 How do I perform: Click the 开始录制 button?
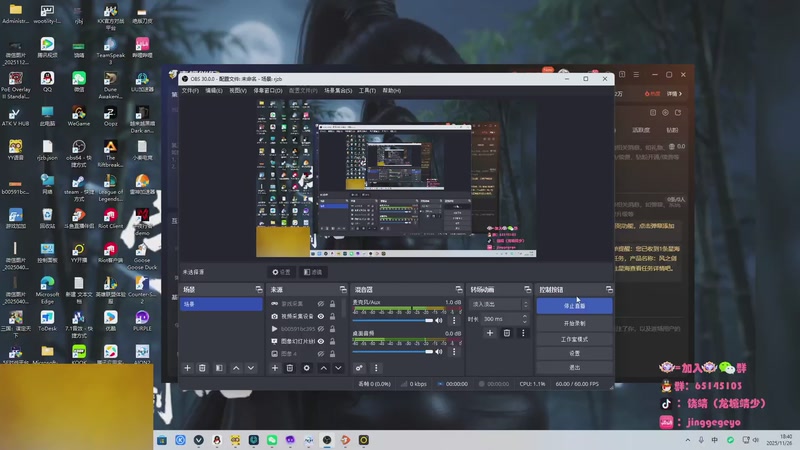coord(574,323)
